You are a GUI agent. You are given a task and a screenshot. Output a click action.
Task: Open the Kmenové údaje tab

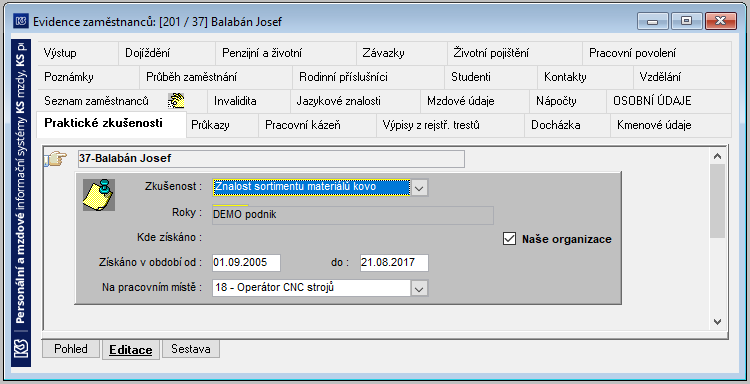(x=671, y=125)
